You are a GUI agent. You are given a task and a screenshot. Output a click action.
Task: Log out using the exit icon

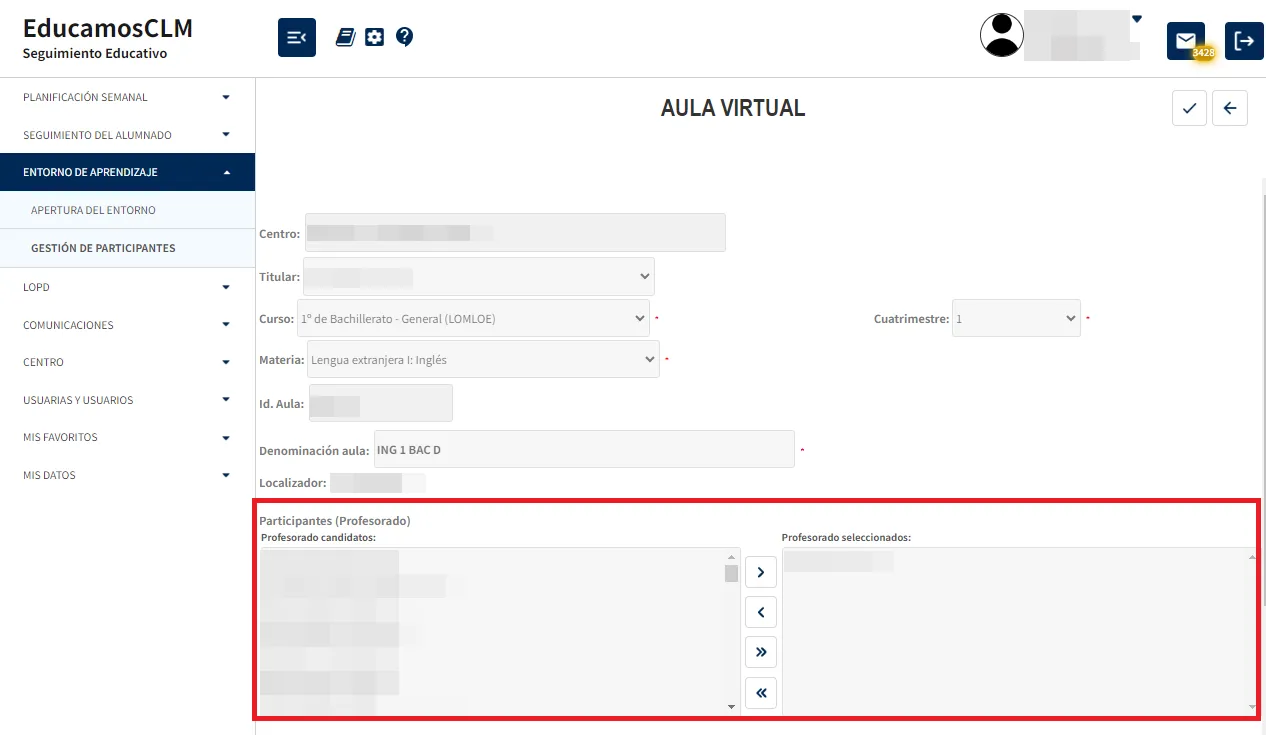point(1244,40)
